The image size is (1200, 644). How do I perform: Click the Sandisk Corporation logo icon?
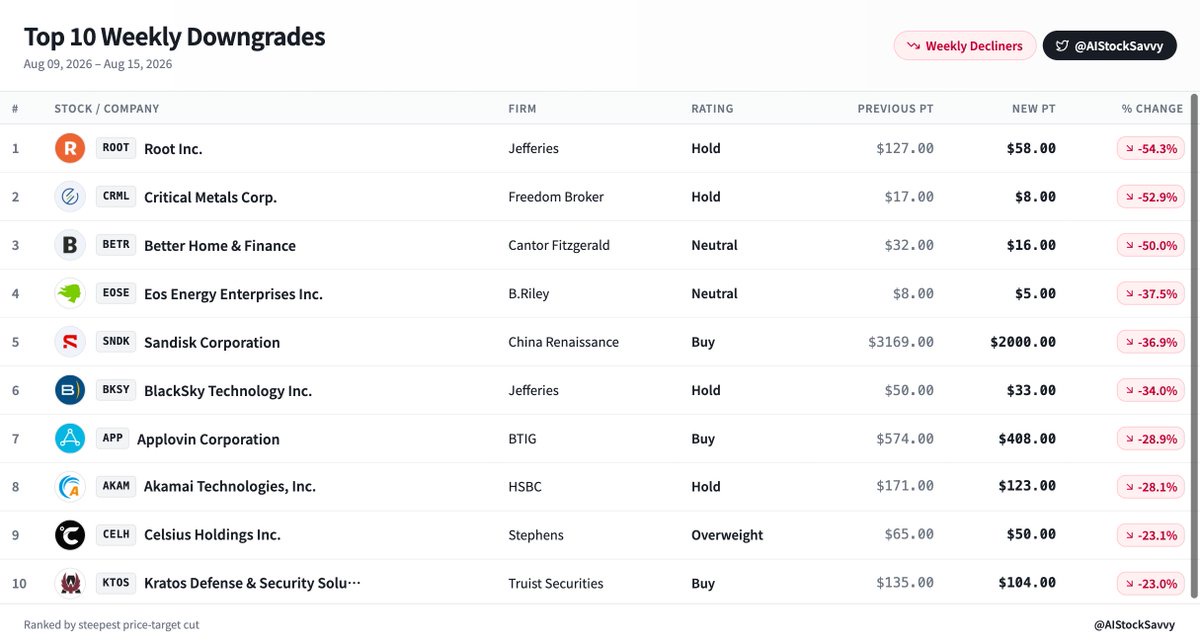tap(70, 342)
